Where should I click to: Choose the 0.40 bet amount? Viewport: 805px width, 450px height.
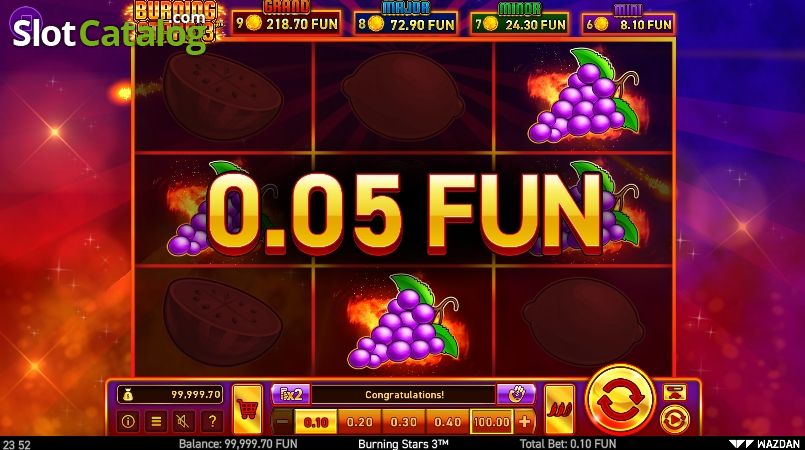tap(447, 422)
